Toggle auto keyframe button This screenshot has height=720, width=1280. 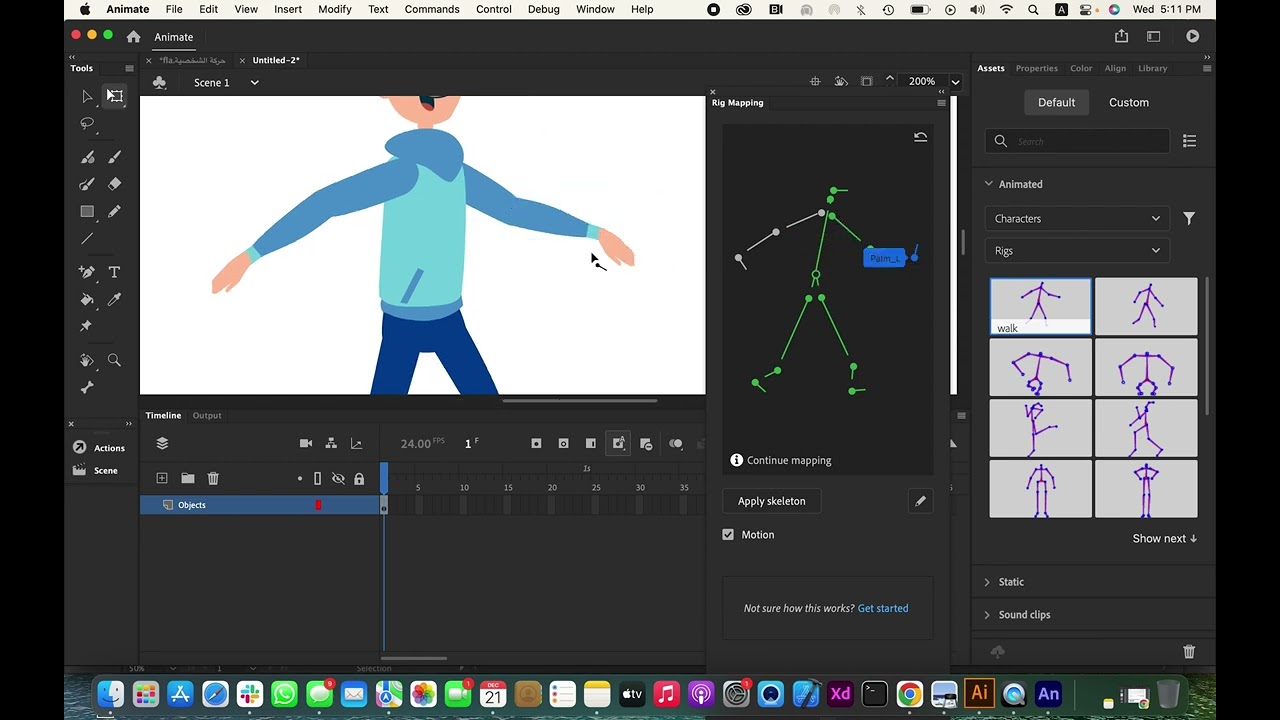click(x=619, y=444)
